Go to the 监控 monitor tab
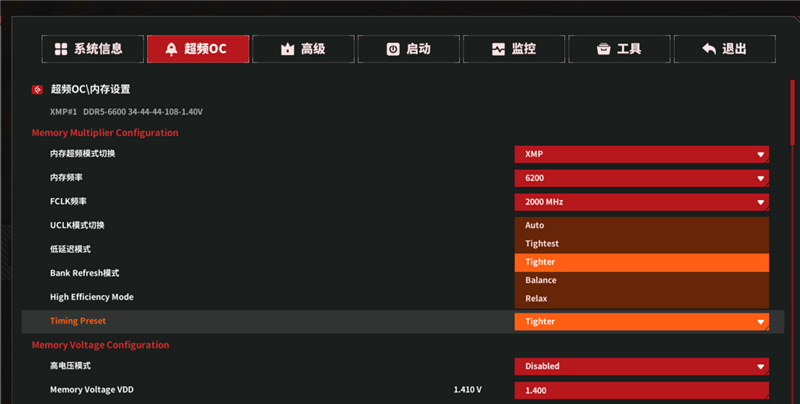This screenshot has width=800, height=404. click(514, 49)
